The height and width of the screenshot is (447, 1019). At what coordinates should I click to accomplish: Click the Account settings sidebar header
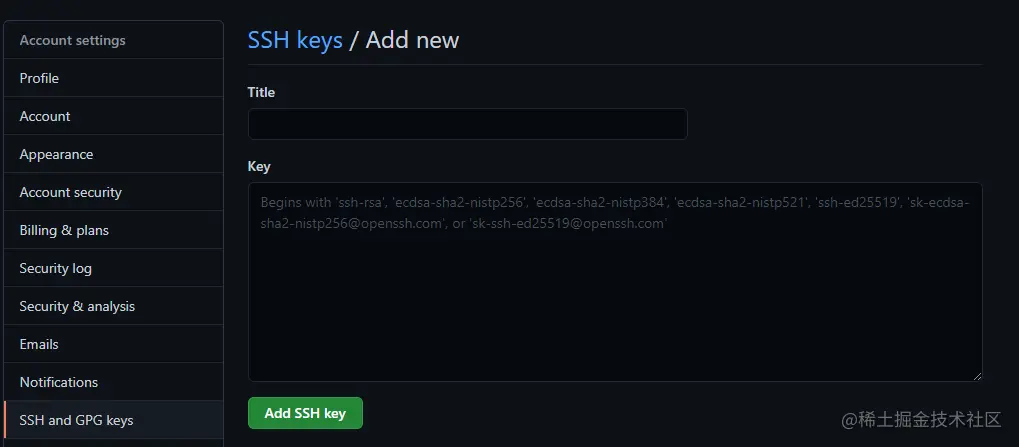73,40
